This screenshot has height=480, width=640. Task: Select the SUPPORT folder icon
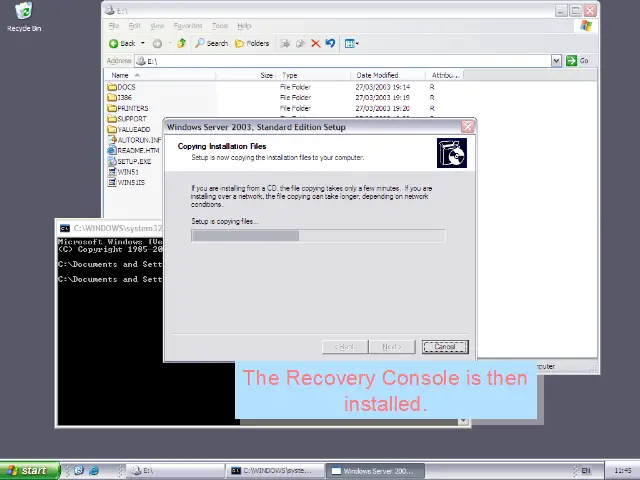tap(112, 119)
